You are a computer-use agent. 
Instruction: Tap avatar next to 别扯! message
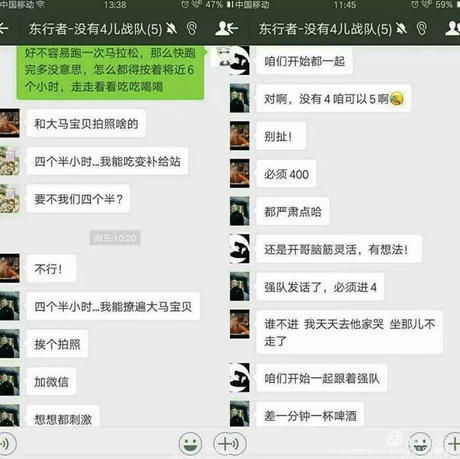(239, 136)
